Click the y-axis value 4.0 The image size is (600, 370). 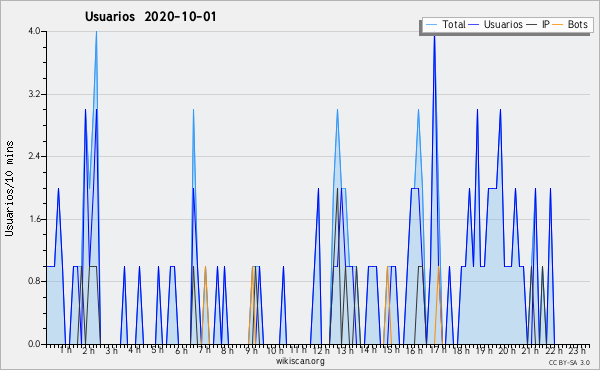coord(34,31)
